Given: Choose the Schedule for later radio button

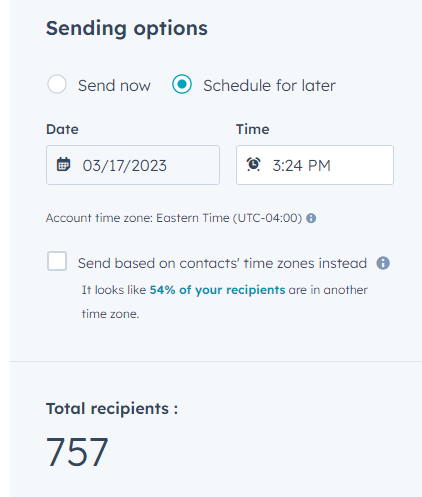Looking at the screenshot, I should 182,84.
